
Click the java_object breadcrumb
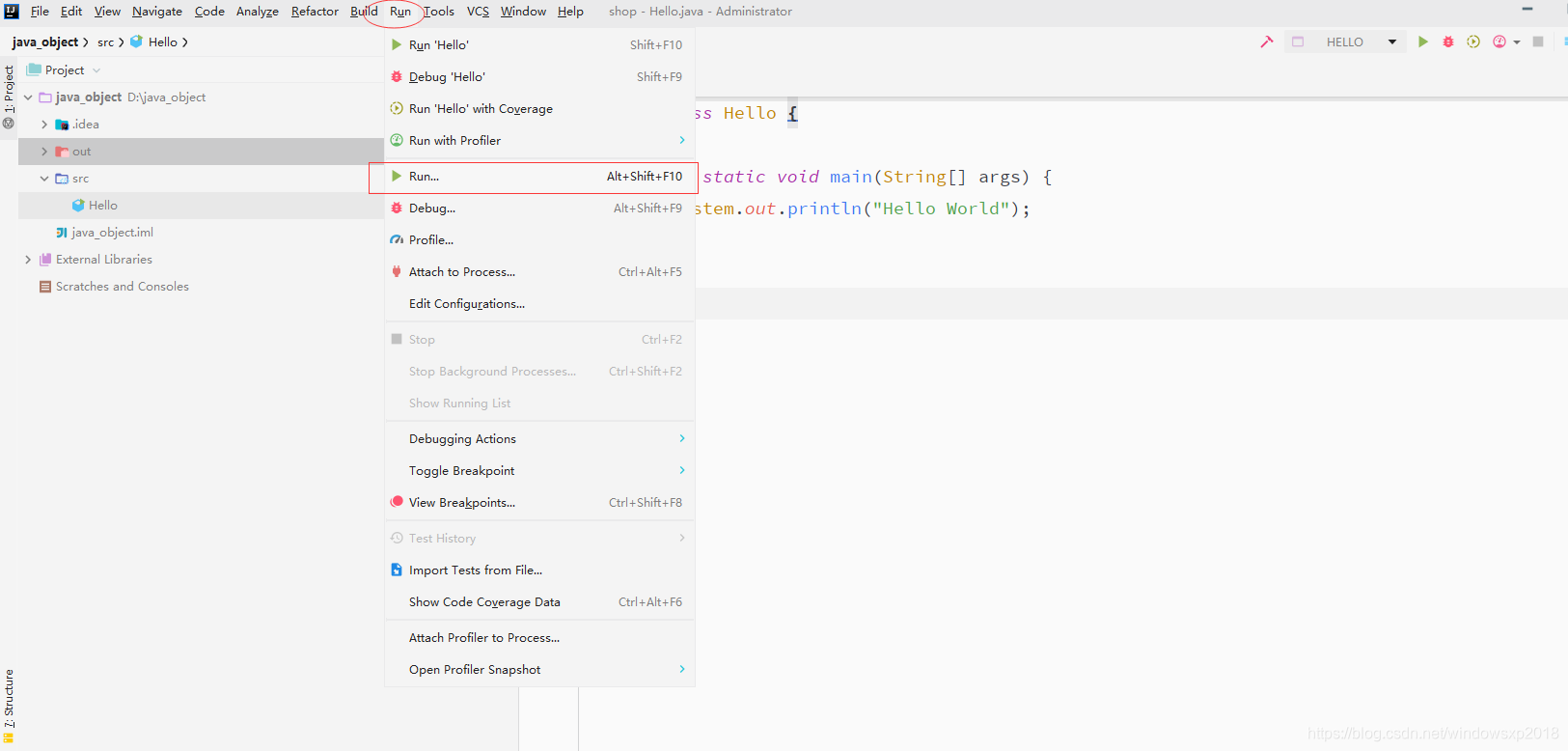[x=45, y=42]
